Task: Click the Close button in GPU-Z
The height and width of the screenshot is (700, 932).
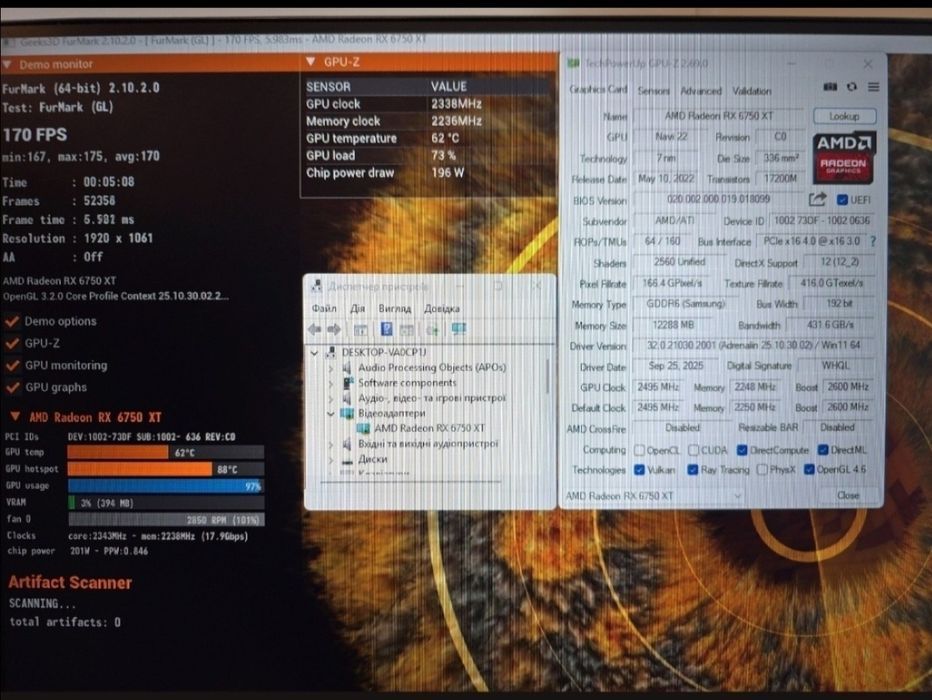Action: pos(848,495)
